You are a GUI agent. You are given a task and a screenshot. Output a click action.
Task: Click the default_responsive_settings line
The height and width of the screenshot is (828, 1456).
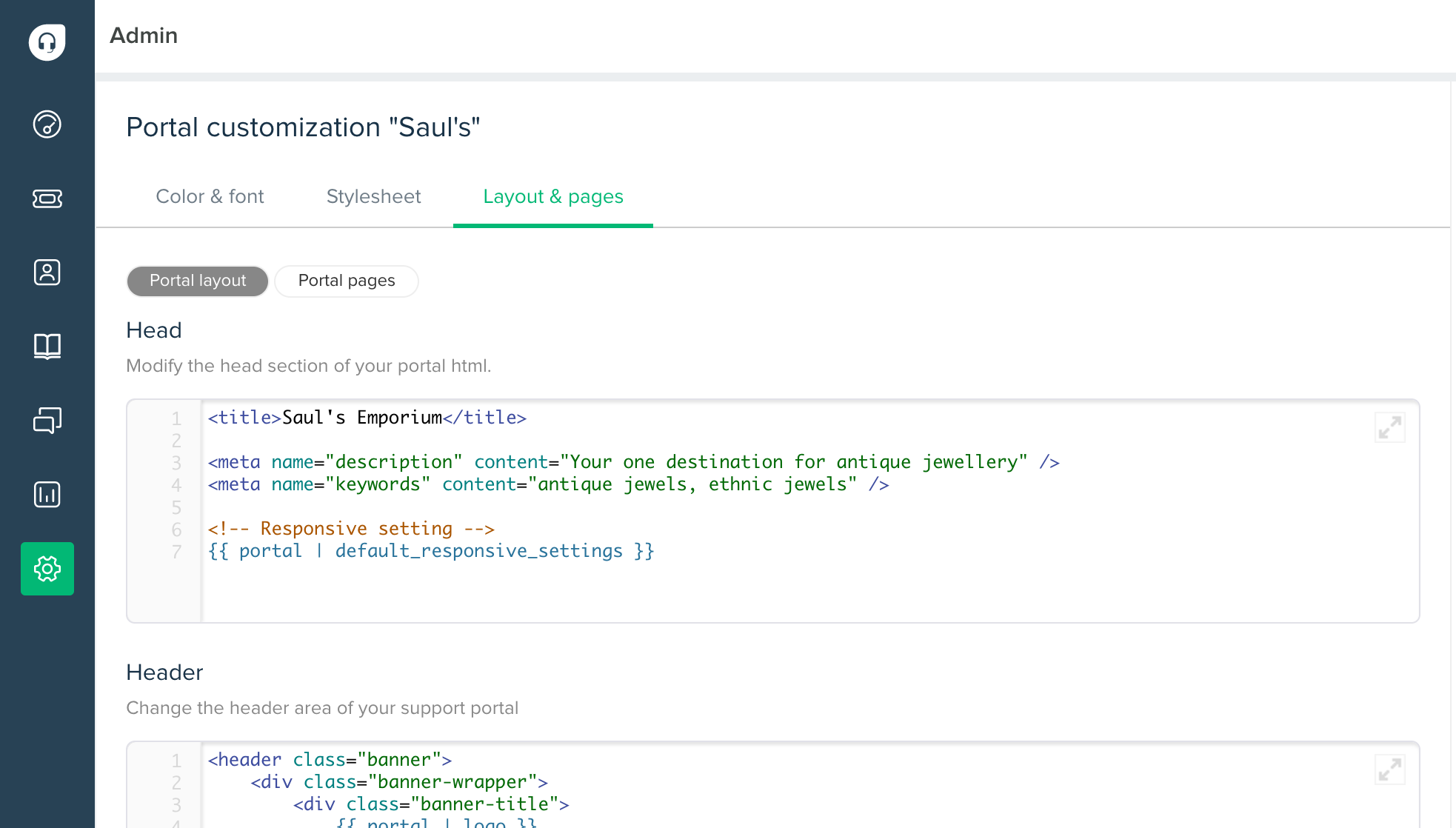coord(431,551)
